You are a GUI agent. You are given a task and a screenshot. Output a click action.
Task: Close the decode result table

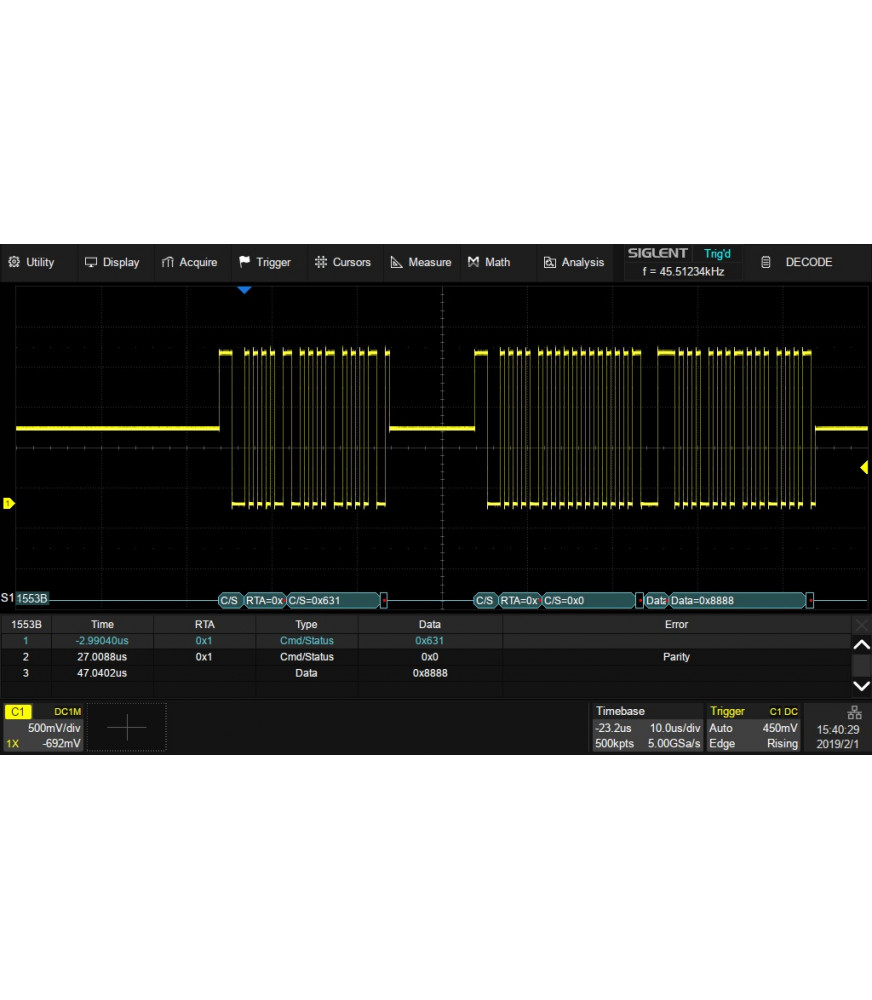click(x=860, y=624)
